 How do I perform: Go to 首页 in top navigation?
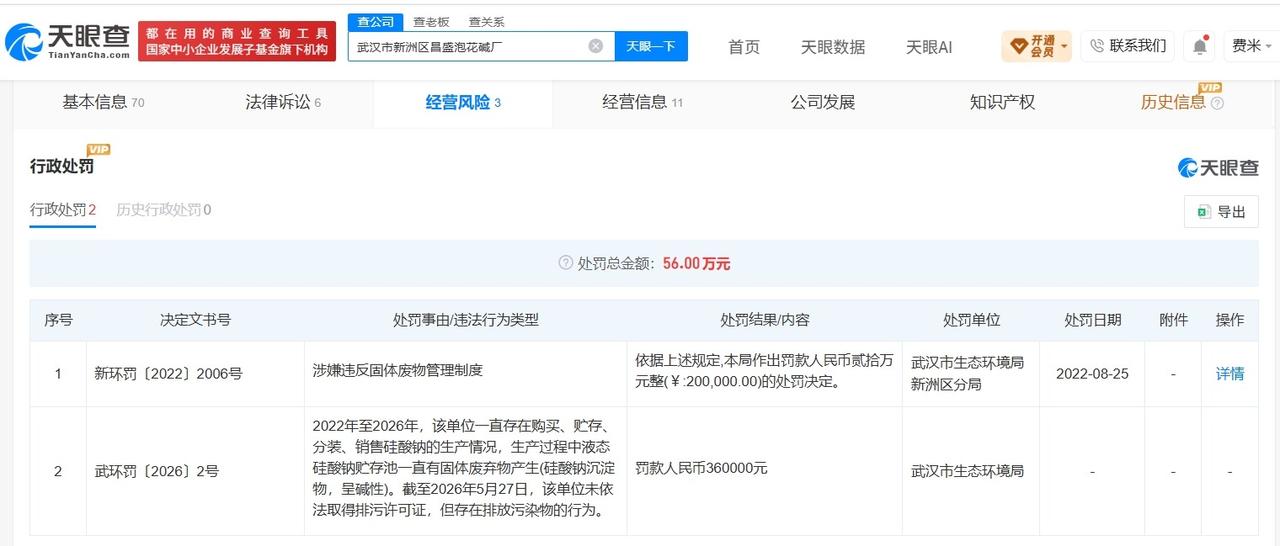click(743, 47)
